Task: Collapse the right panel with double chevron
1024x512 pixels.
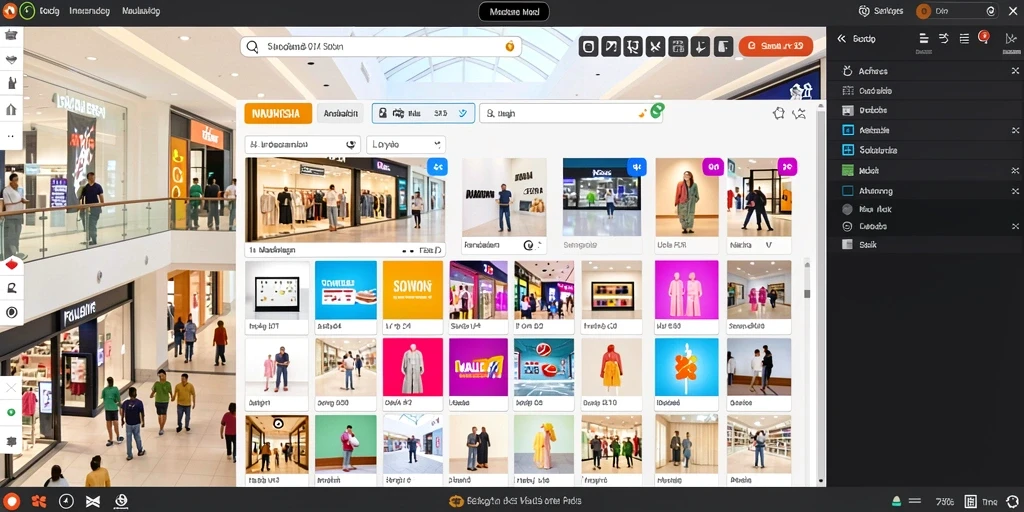Action: (x=842, y=39)
